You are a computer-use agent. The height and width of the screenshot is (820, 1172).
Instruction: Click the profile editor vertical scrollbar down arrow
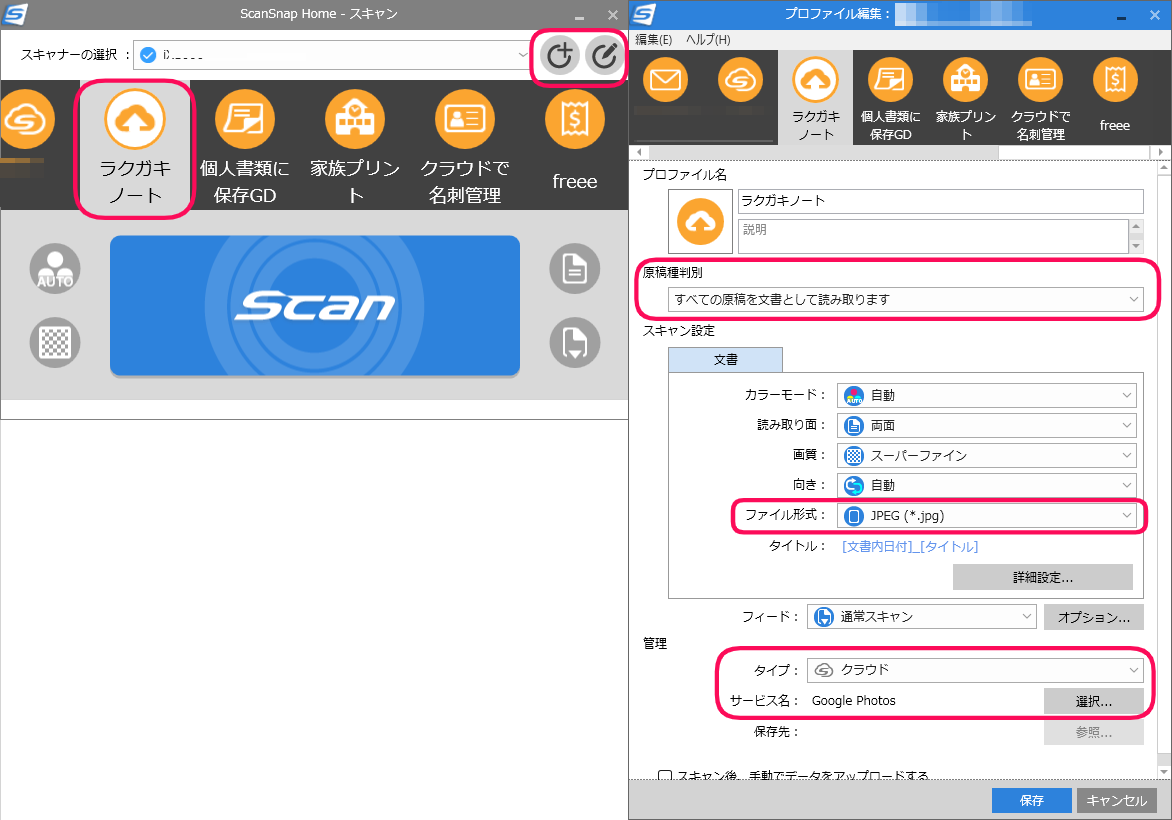[x=1164, y=771]
